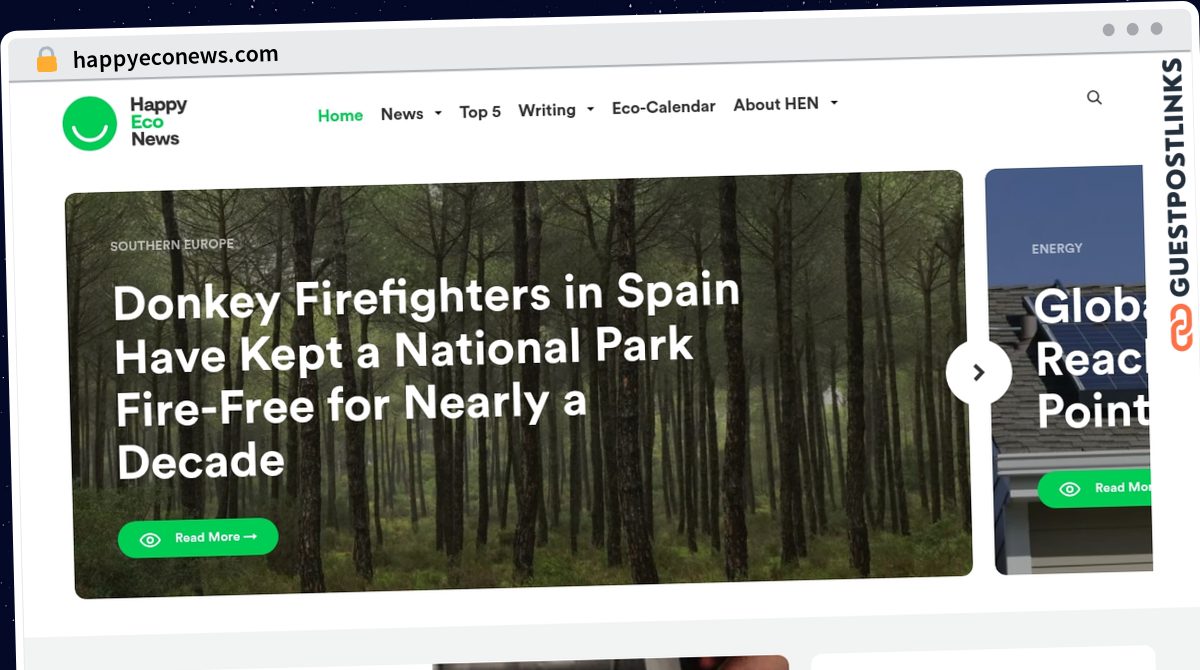The width and height of the screenshot is (1200, 670).
Task: Click the eye icon in Donkey Read More button
Action: tap(150, 540)
